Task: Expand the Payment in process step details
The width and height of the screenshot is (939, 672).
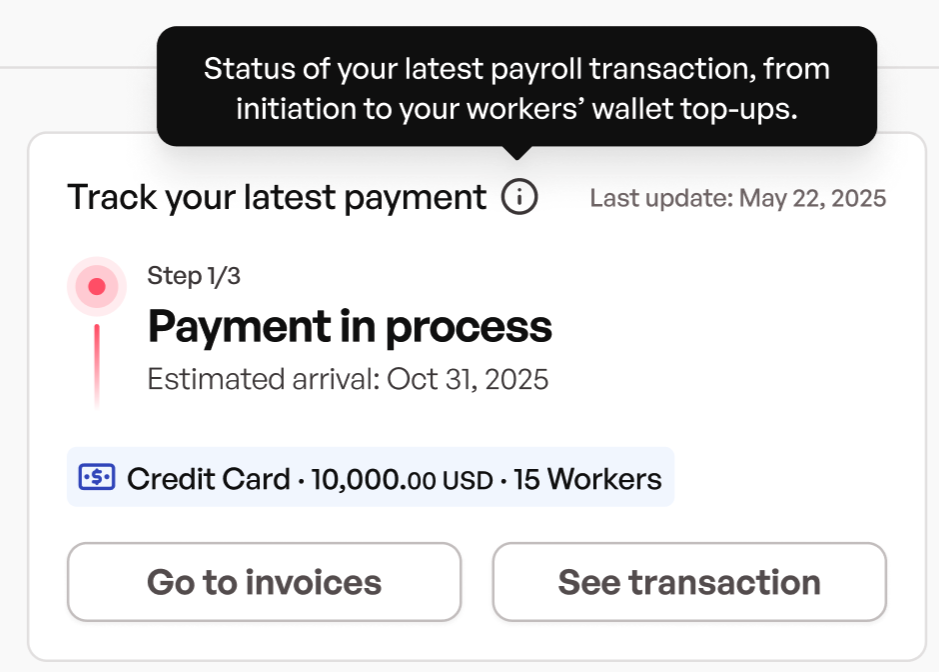Action: (x=349, y=326)
